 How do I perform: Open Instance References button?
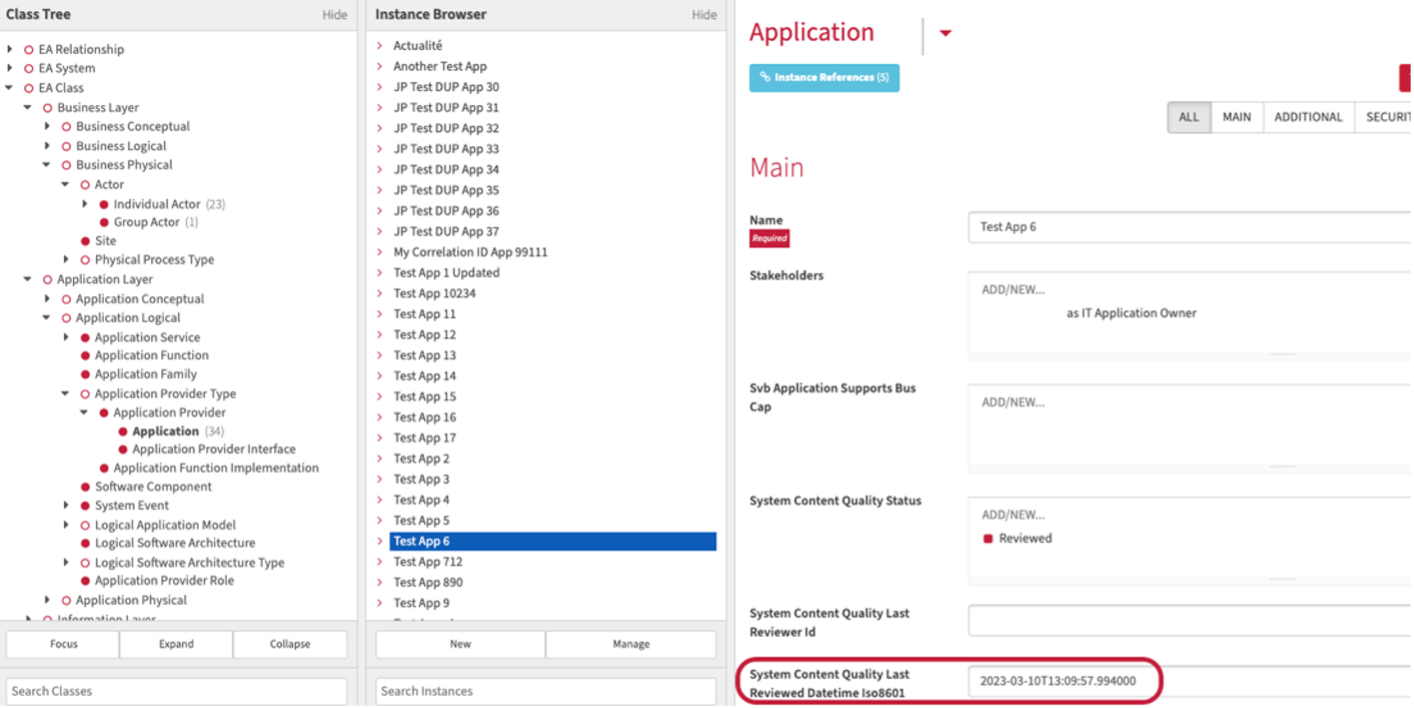[824, 78]
